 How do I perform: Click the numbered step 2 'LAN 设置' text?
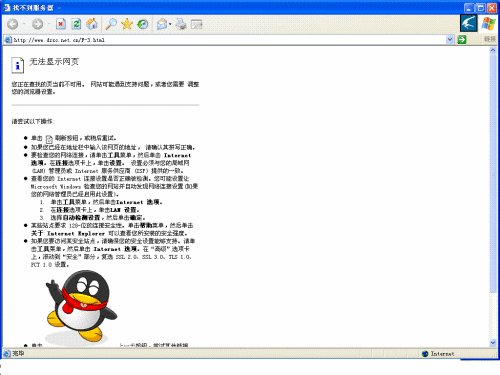(x=124, y=210)
